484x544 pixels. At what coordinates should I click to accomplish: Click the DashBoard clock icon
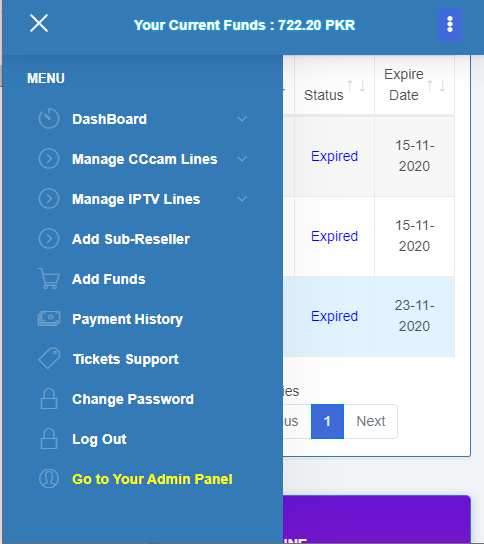coord(49,119)
